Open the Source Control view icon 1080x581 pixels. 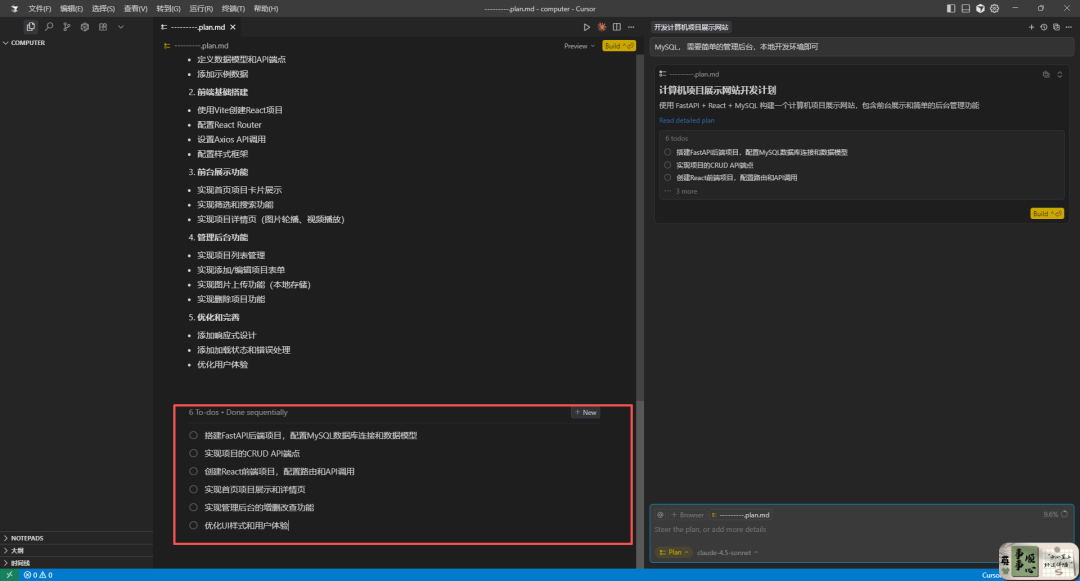(67, 27)
